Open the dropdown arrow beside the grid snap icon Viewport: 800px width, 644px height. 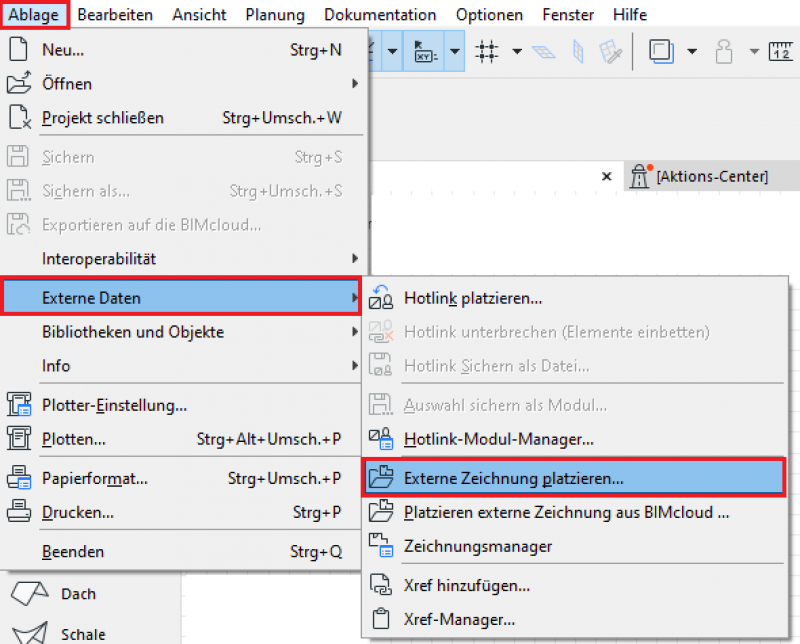(516, 52)
